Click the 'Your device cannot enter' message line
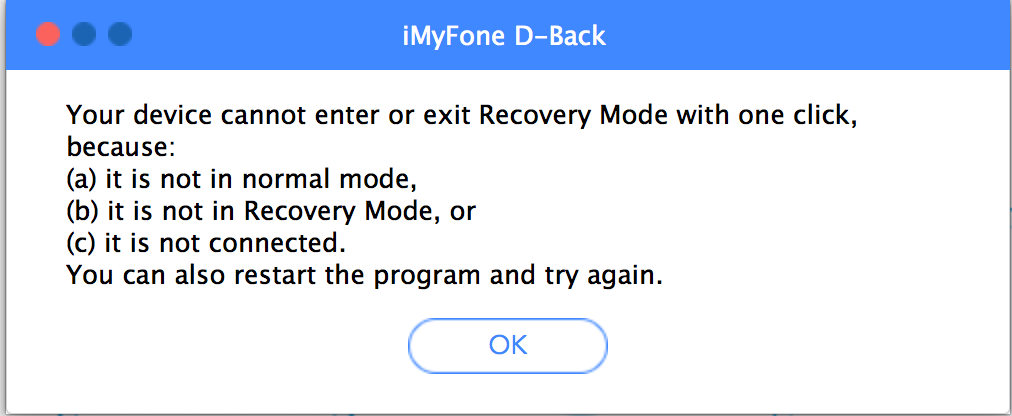Viewport: 1012px width, 416px height. coord(462,115)
